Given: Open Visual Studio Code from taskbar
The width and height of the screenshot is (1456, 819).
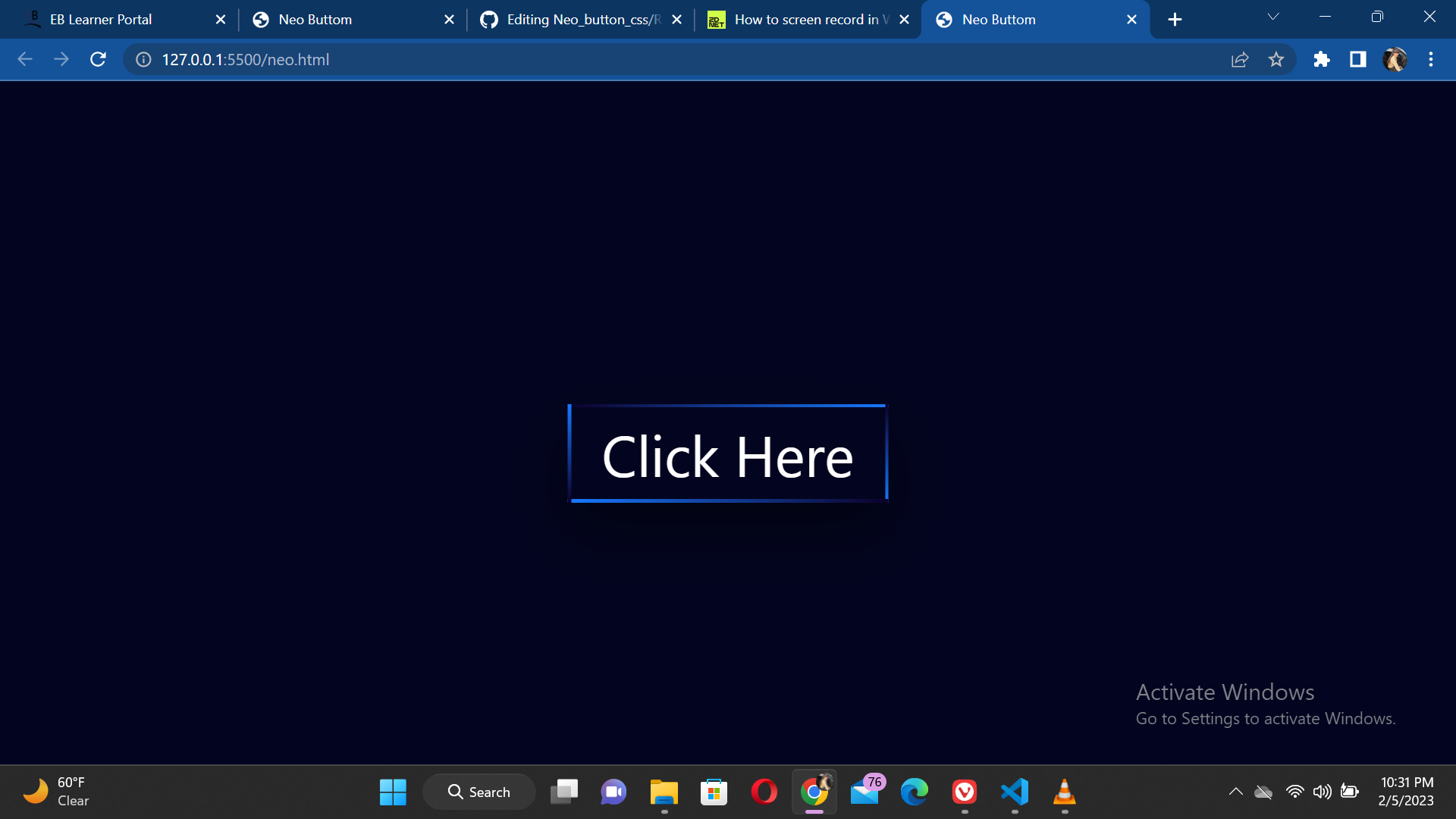Looking at the screenshot, I should coord(1015,792).
